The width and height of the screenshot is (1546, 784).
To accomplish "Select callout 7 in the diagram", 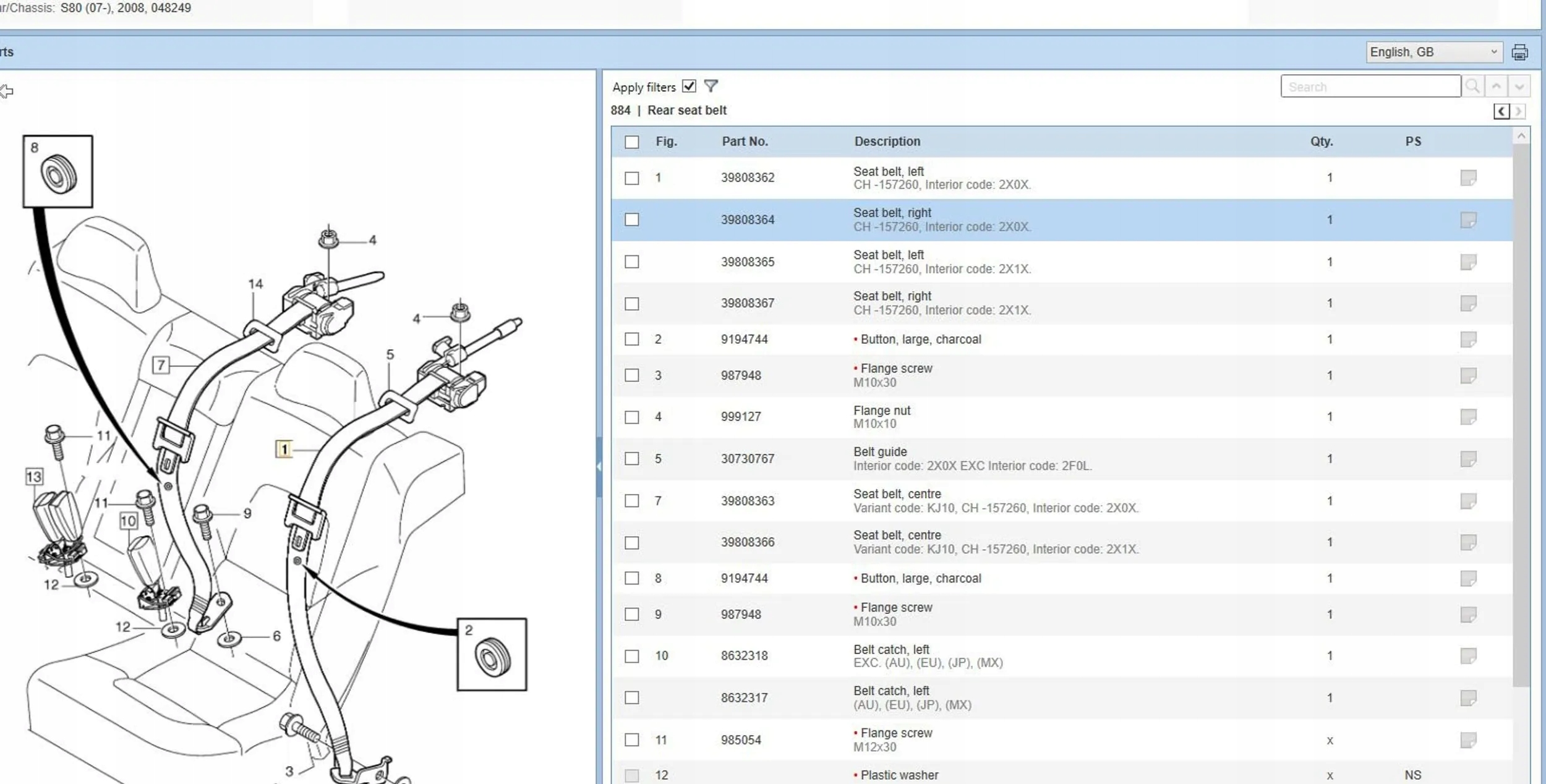I will tap(161, 365).
